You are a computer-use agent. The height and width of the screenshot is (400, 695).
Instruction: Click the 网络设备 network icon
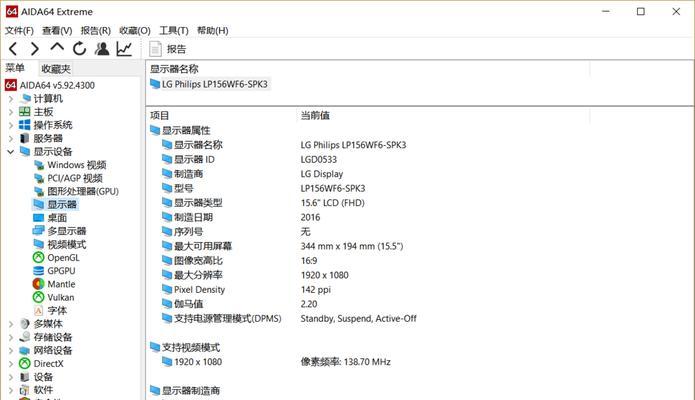point(25,350)
